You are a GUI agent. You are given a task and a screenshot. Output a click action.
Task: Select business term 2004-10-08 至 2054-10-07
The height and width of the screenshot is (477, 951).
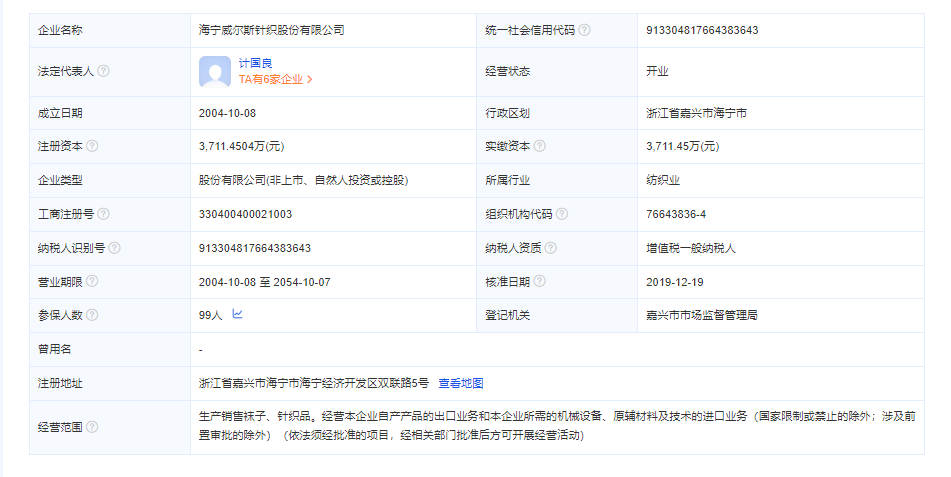click(264, 282)
